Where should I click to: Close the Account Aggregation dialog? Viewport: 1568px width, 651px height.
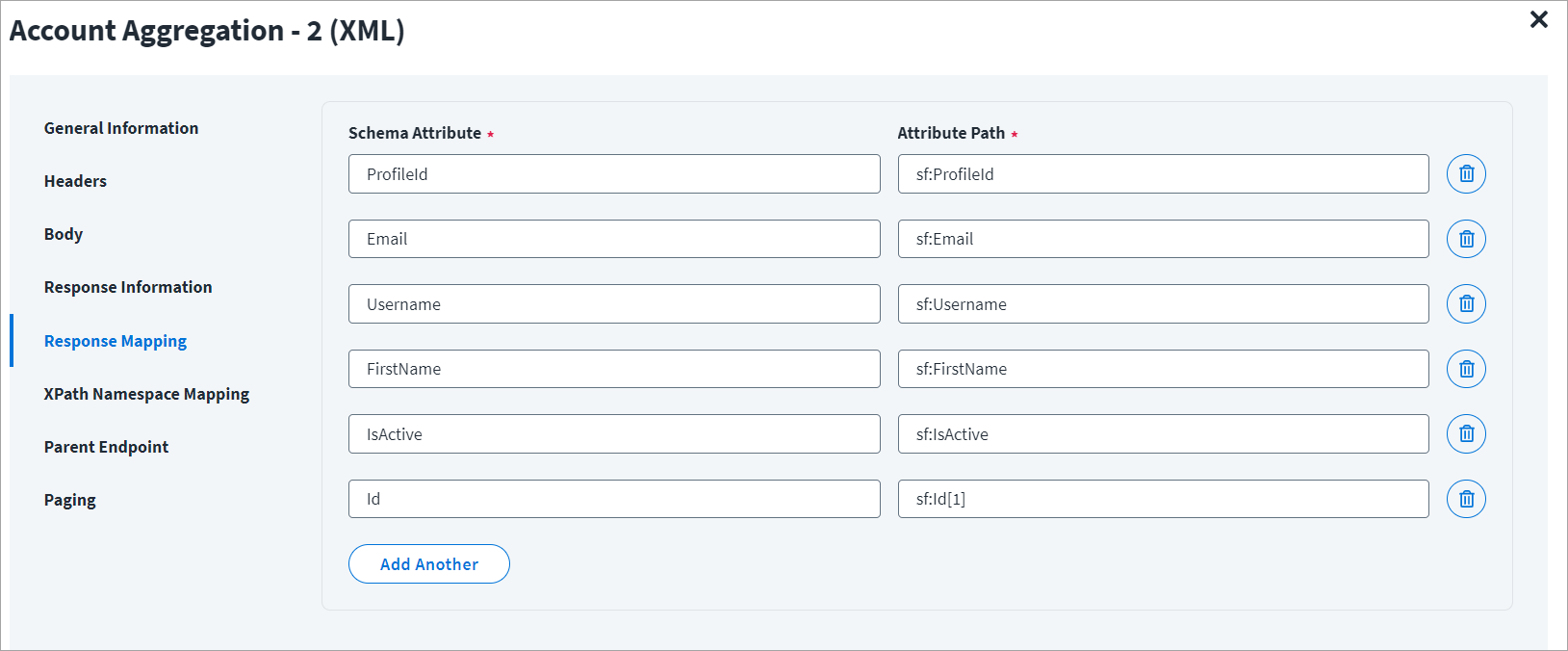(1538, 19)
